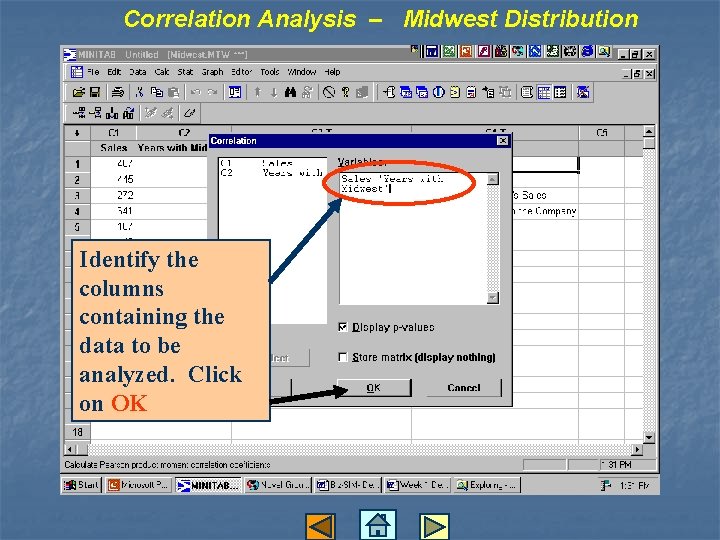Click the Variables box scroll-up arrow
Viewport: 720px width, 540px height.
coord(492,179)
